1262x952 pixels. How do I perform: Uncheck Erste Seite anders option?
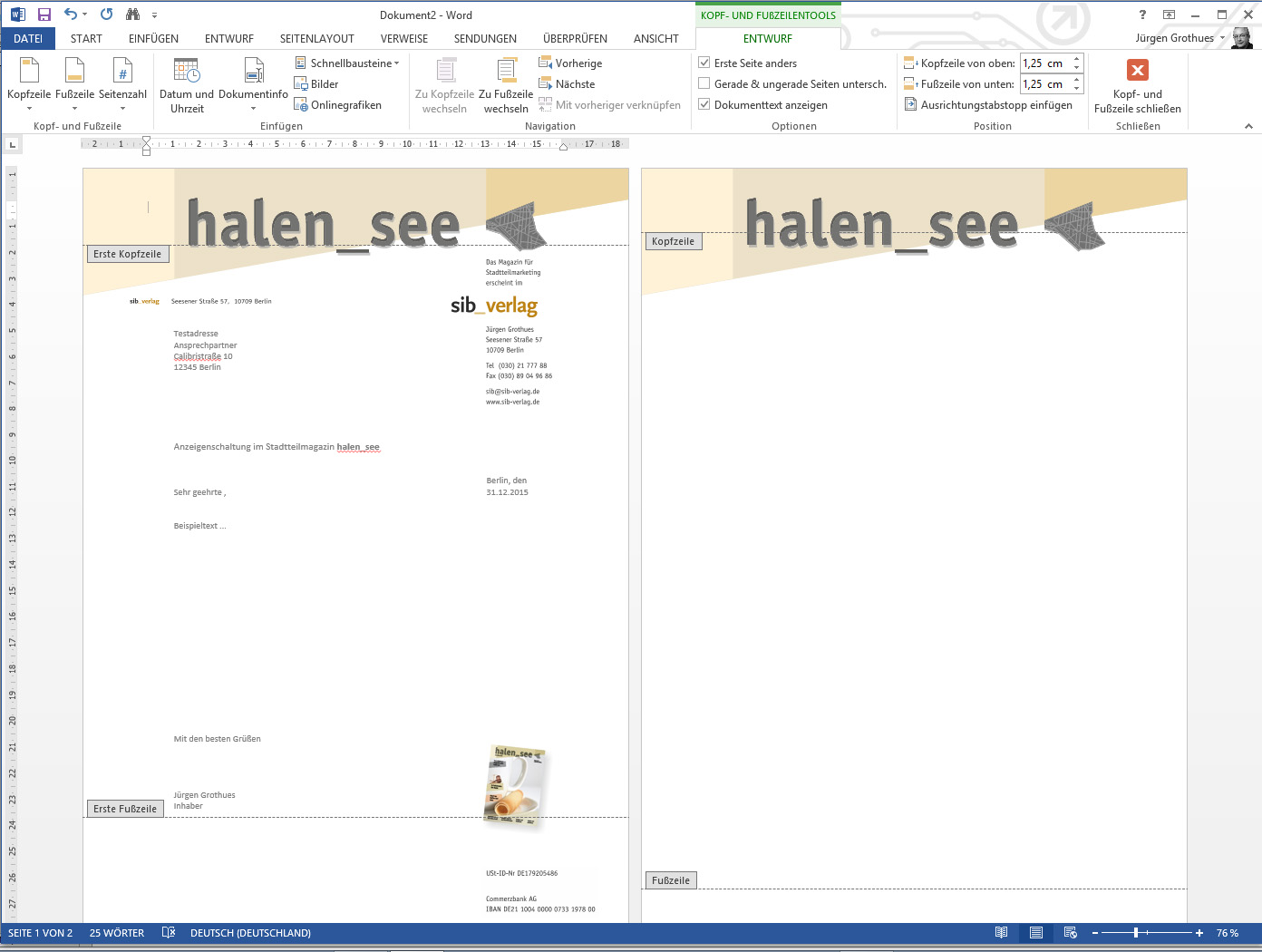coord(704,63)
